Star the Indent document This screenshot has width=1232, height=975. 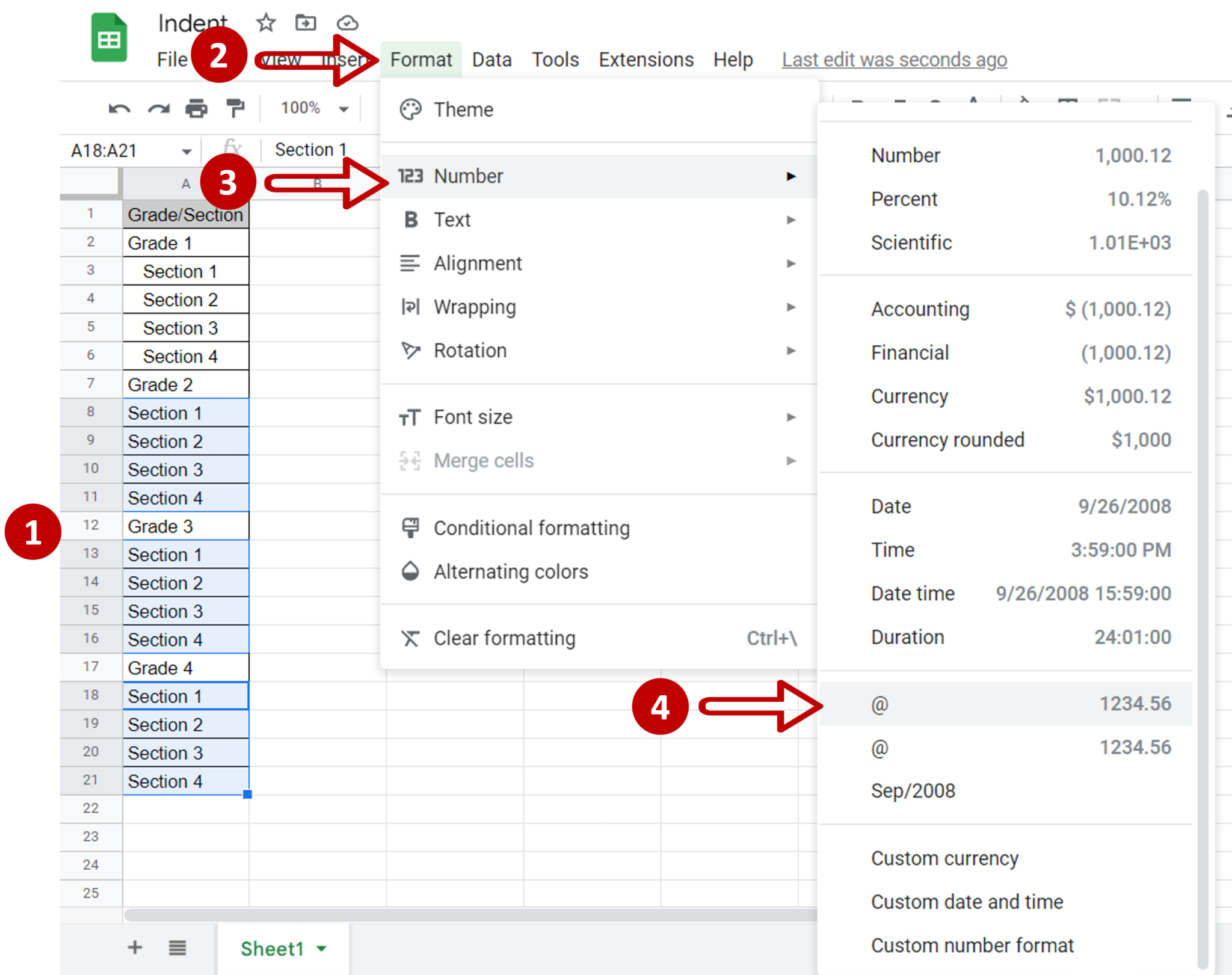click(265, 23)
